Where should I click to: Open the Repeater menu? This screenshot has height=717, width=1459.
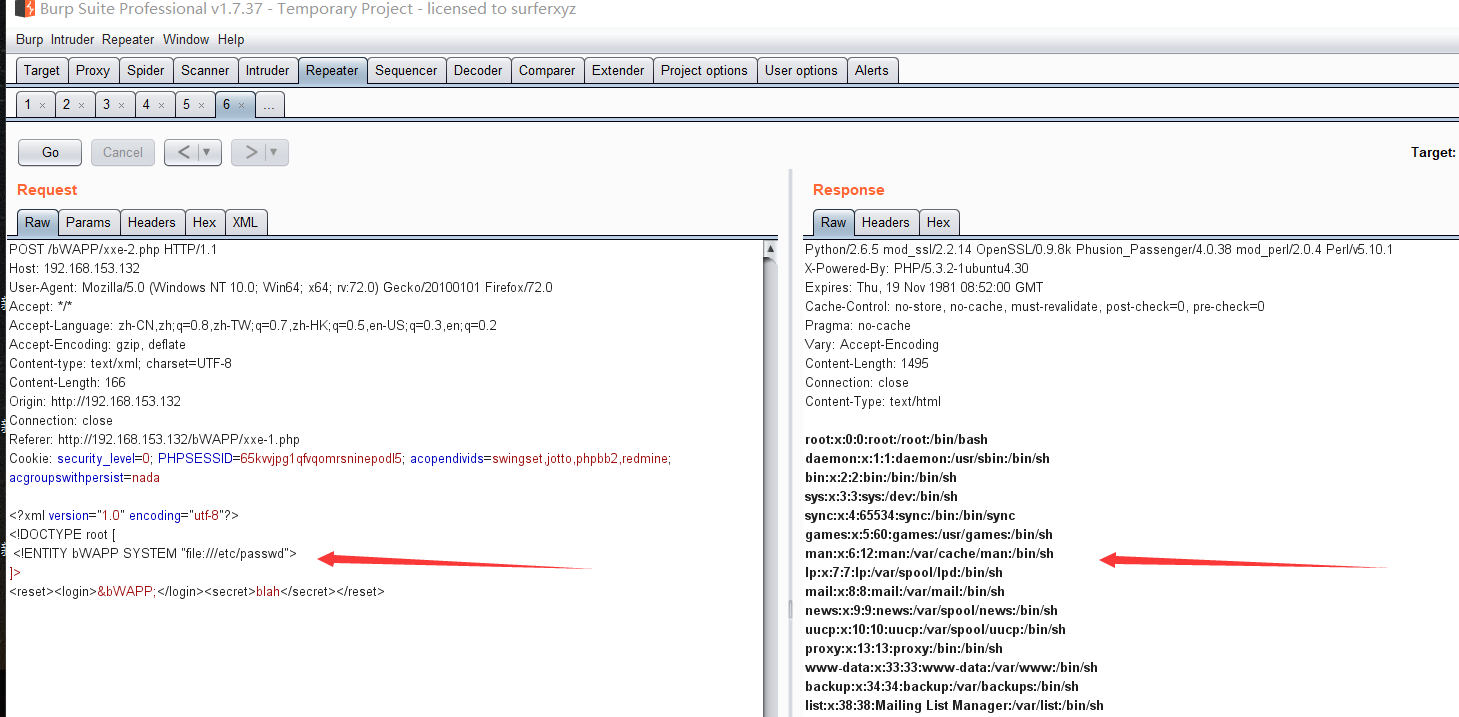coord(128,40)
